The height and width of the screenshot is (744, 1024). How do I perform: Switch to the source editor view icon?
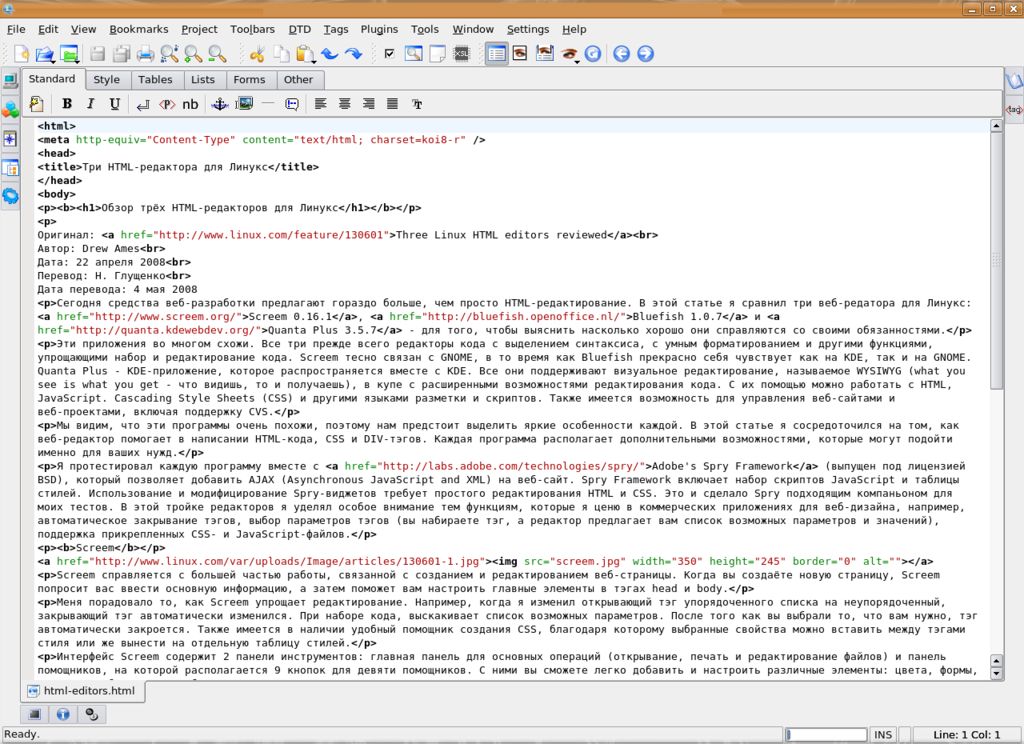tap(496, 54)
